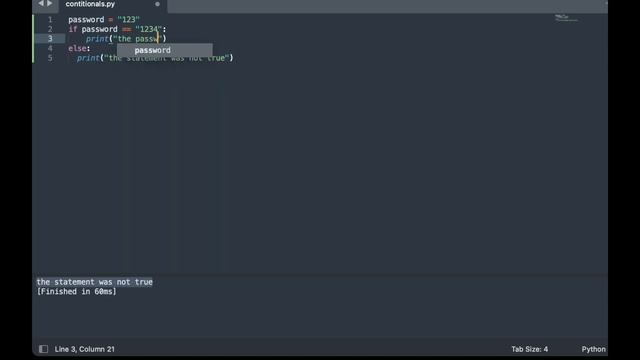Place cursor in password = "123" line
The width and height of the screenshot is (640, 360).
tap(104, 20)
